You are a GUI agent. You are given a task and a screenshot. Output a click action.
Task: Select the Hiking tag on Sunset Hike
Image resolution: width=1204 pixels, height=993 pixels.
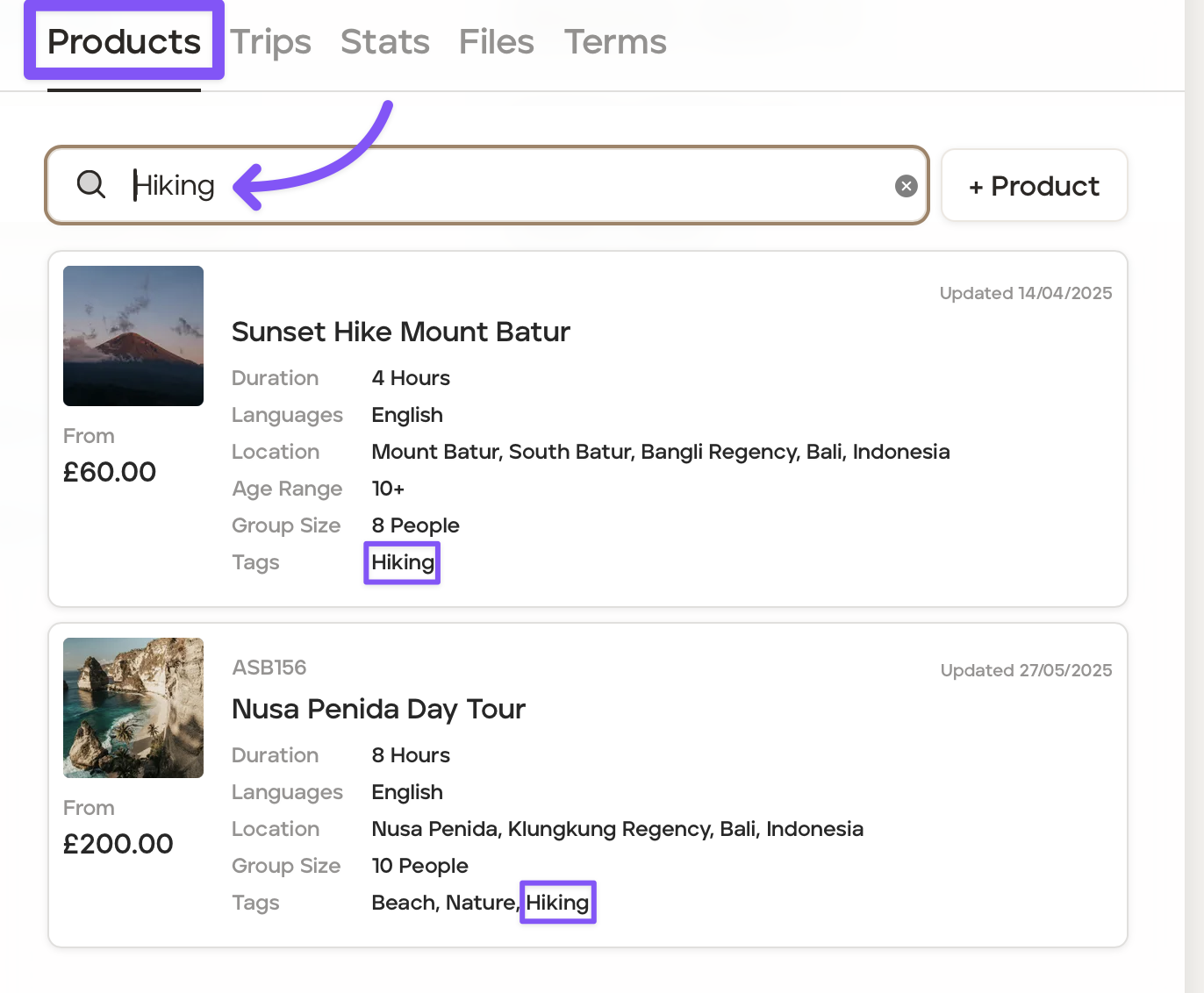coord(402,562)
